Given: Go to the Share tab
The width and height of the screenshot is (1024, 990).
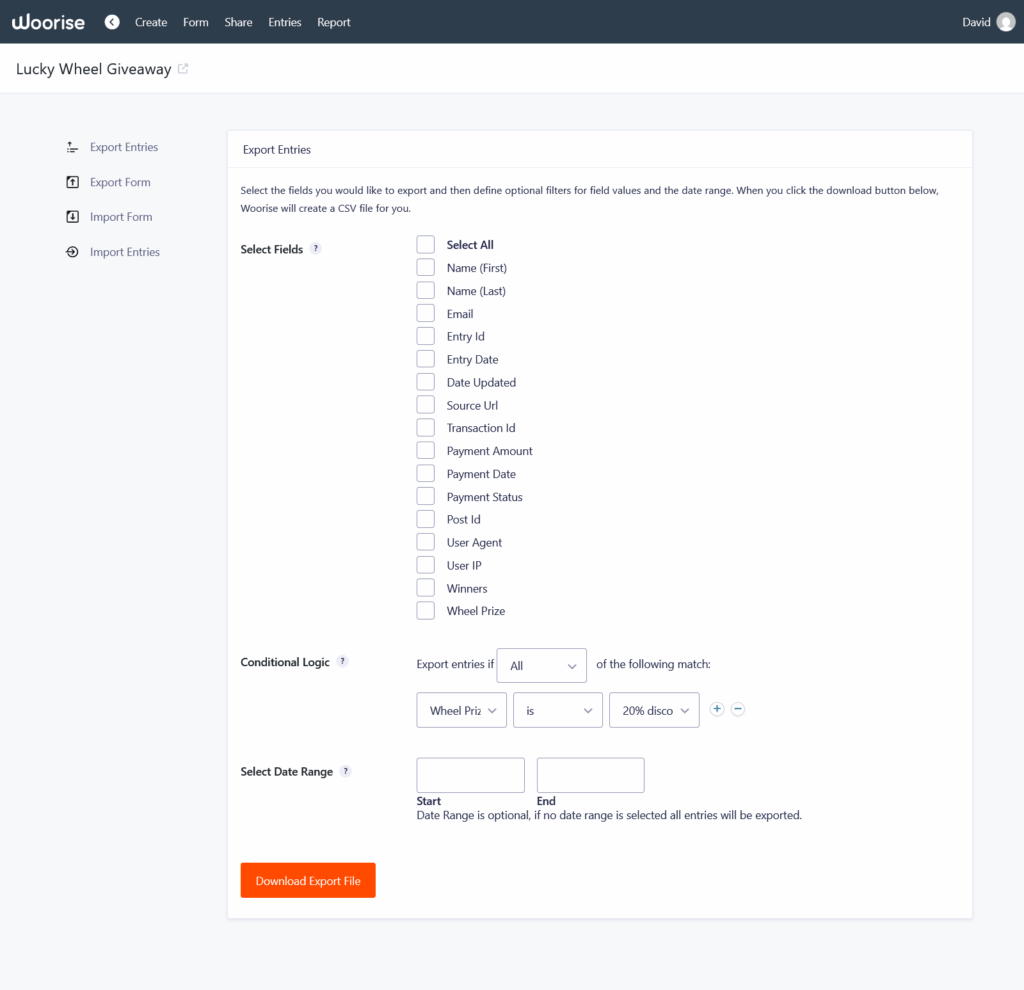Looking at the screenshot, I should [x=238, y=22].
